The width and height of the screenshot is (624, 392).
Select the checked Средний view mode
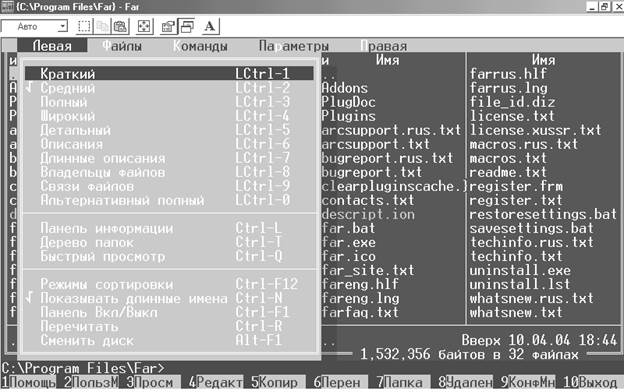[169, 88]
